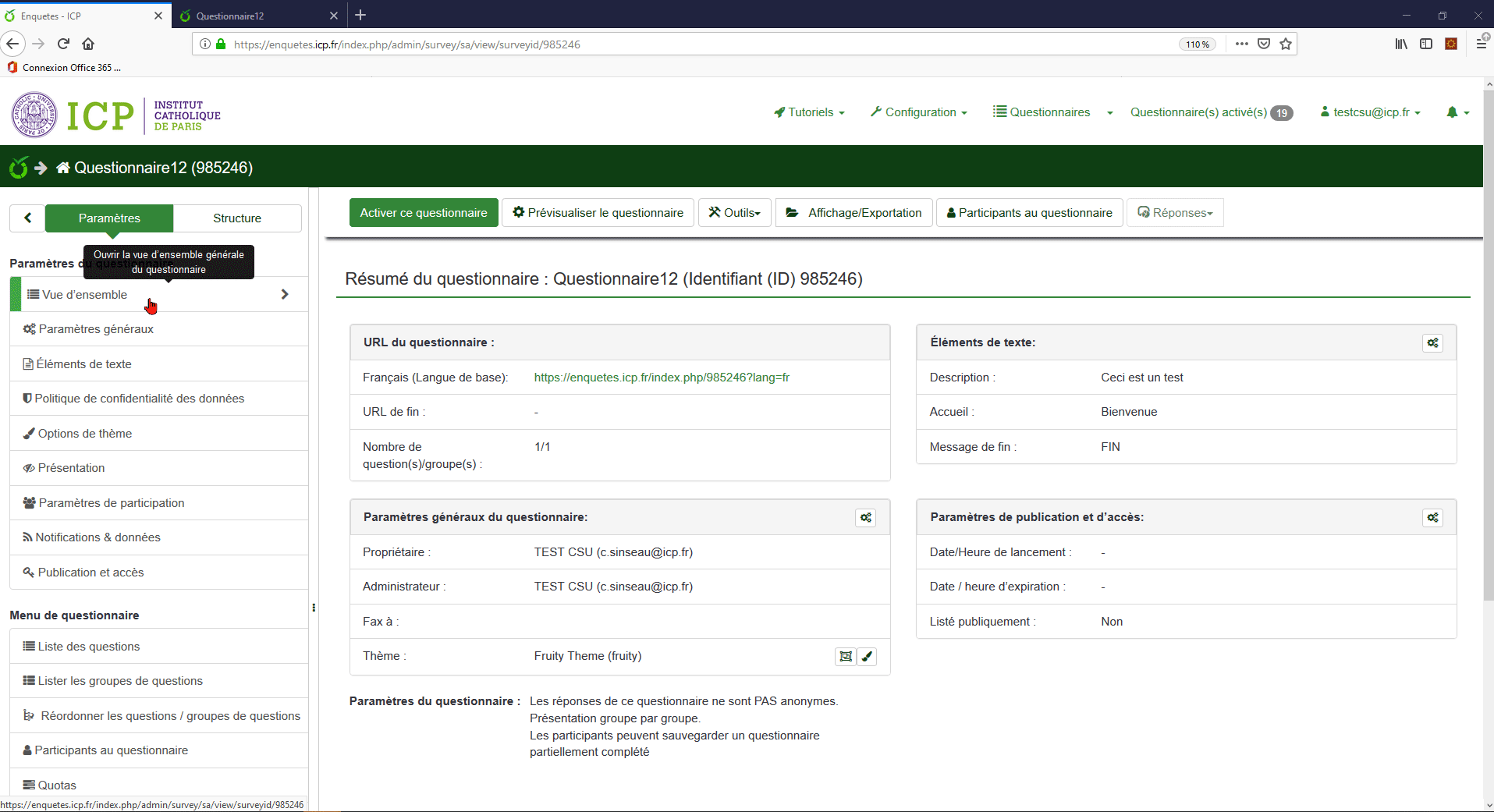Bookmark this page with the star icon
The image size is (1494, 812).
click(1286, 44)
